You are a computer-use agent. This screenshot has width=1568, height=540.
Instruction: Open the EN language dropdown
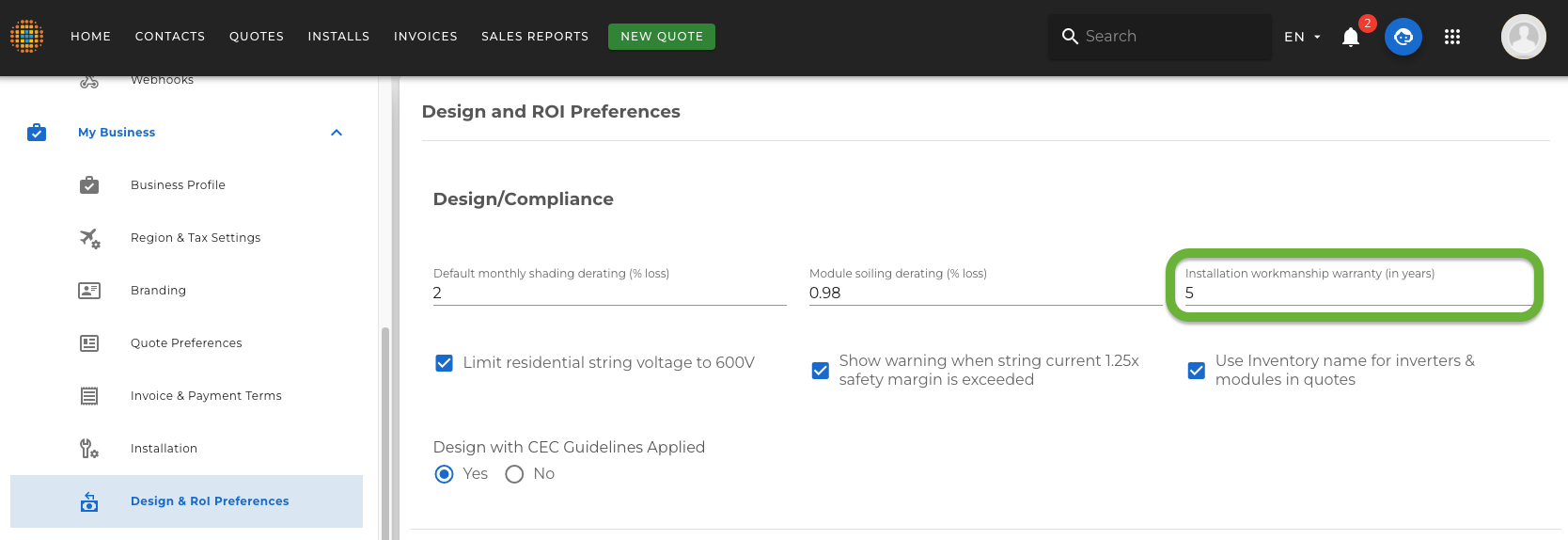click(1303, 37)
